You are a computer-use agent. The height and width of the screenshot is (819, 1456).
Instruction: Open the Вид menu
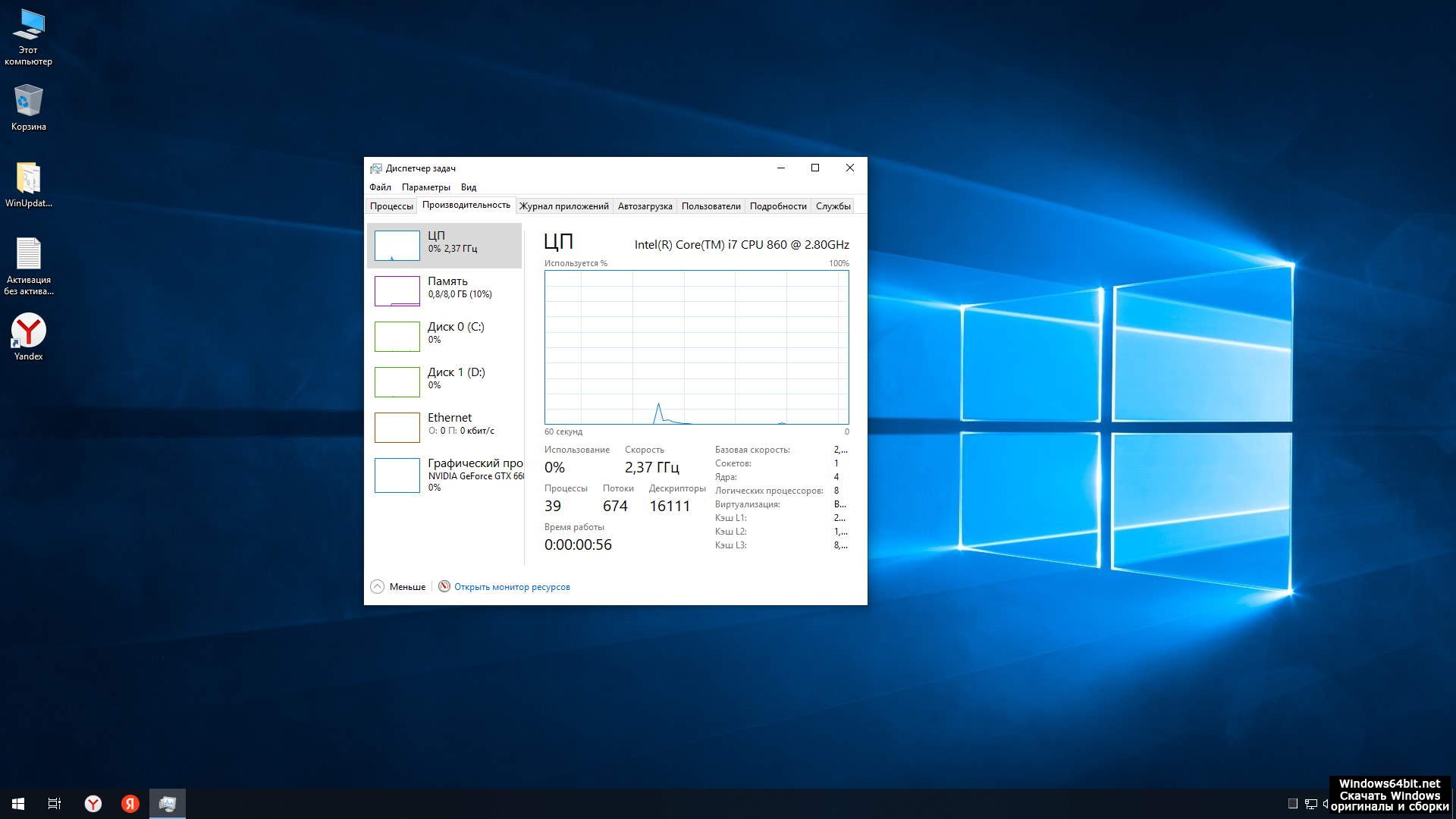(469, 187)
